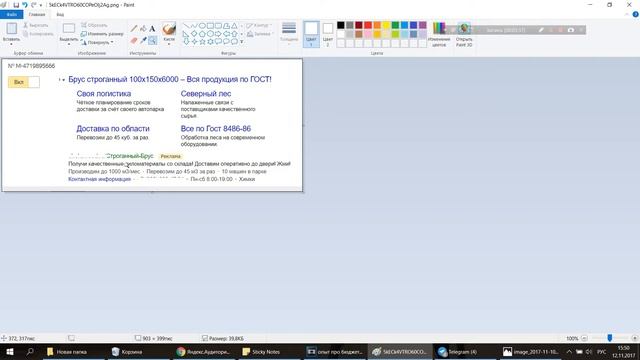Pick the black color swatch
640x360 pixels.
(x=340, y=25)
